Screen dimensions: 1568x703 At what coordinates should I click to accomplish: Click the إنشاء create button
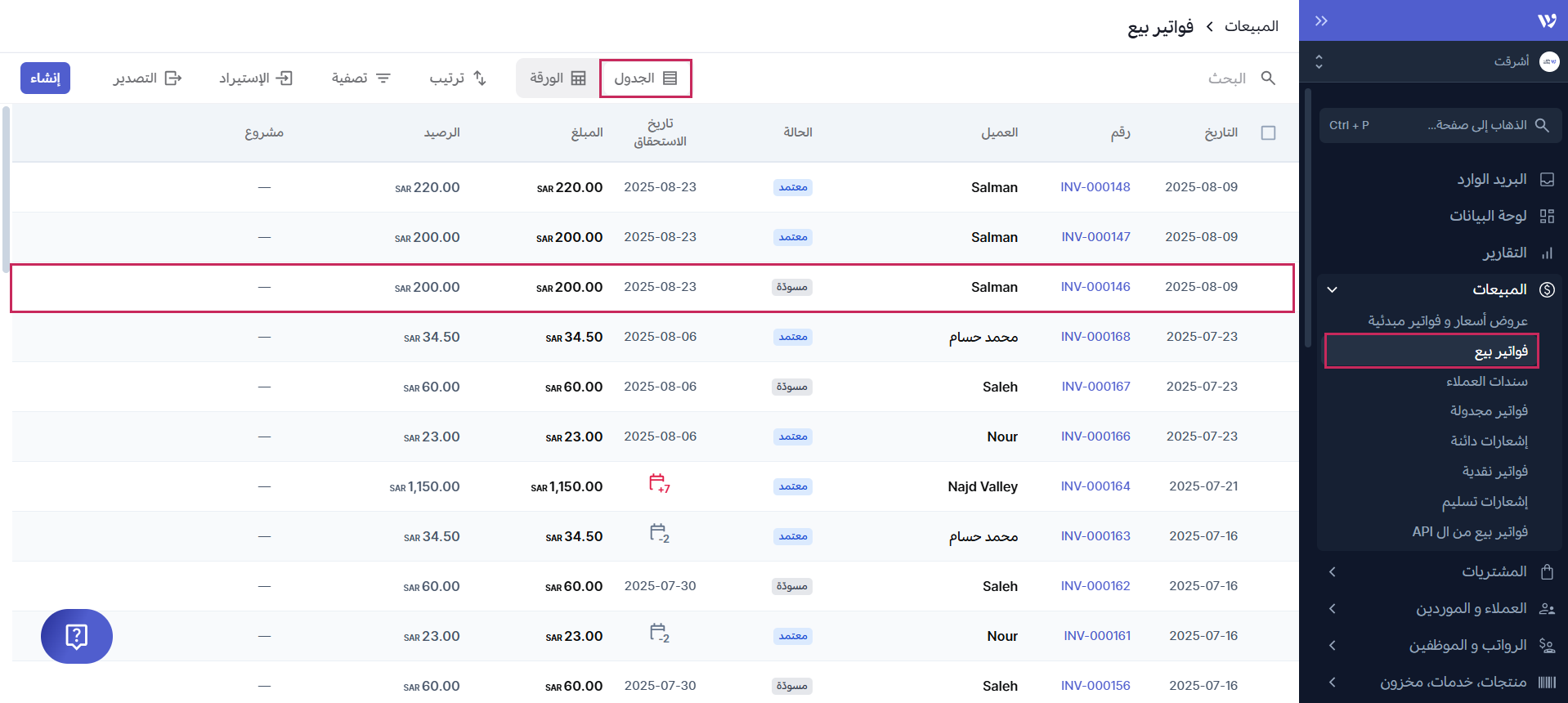[45, 78]
